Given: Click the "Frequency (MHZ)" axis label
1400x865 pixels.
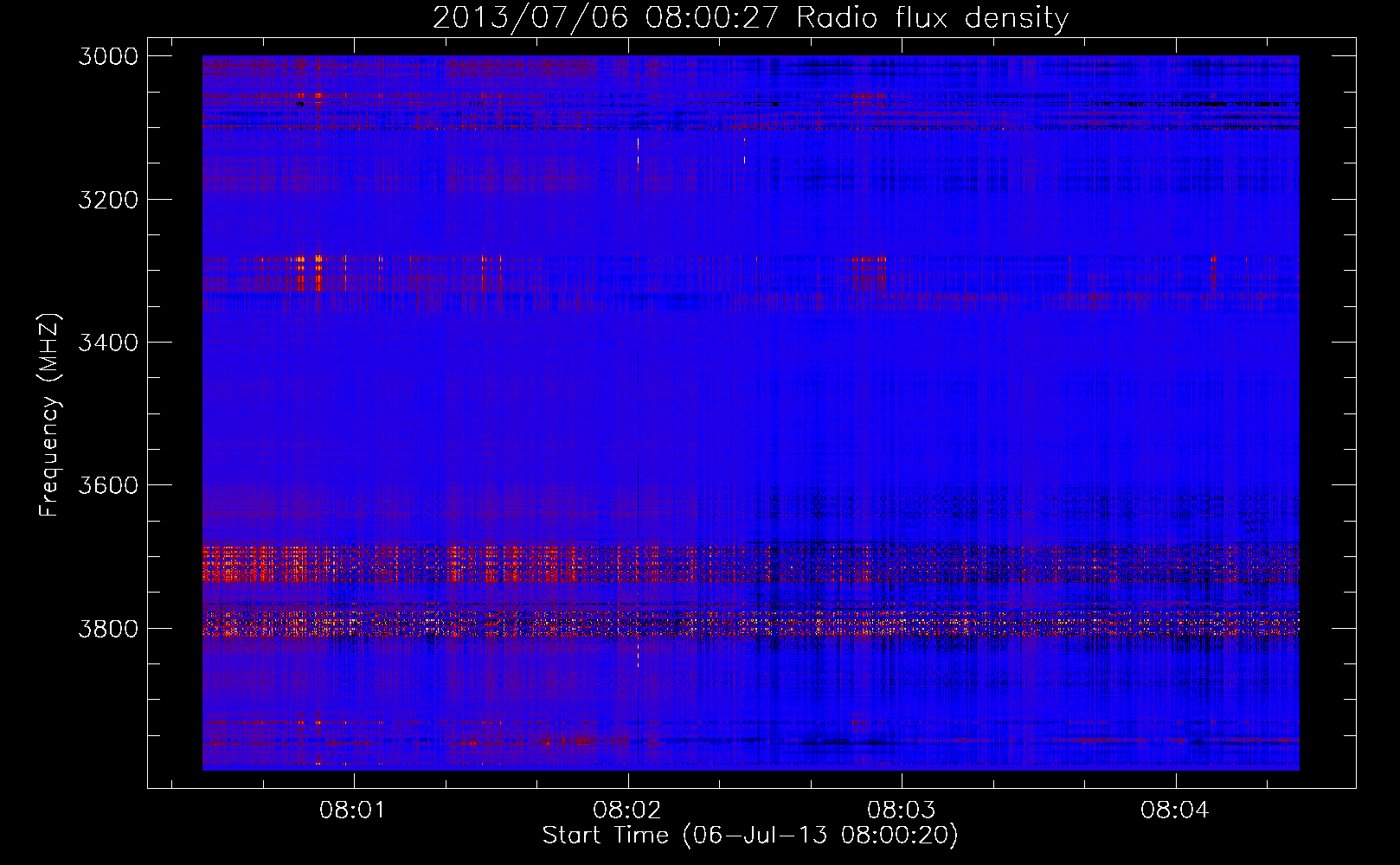Looking at the screenshot, I should 49,415.
